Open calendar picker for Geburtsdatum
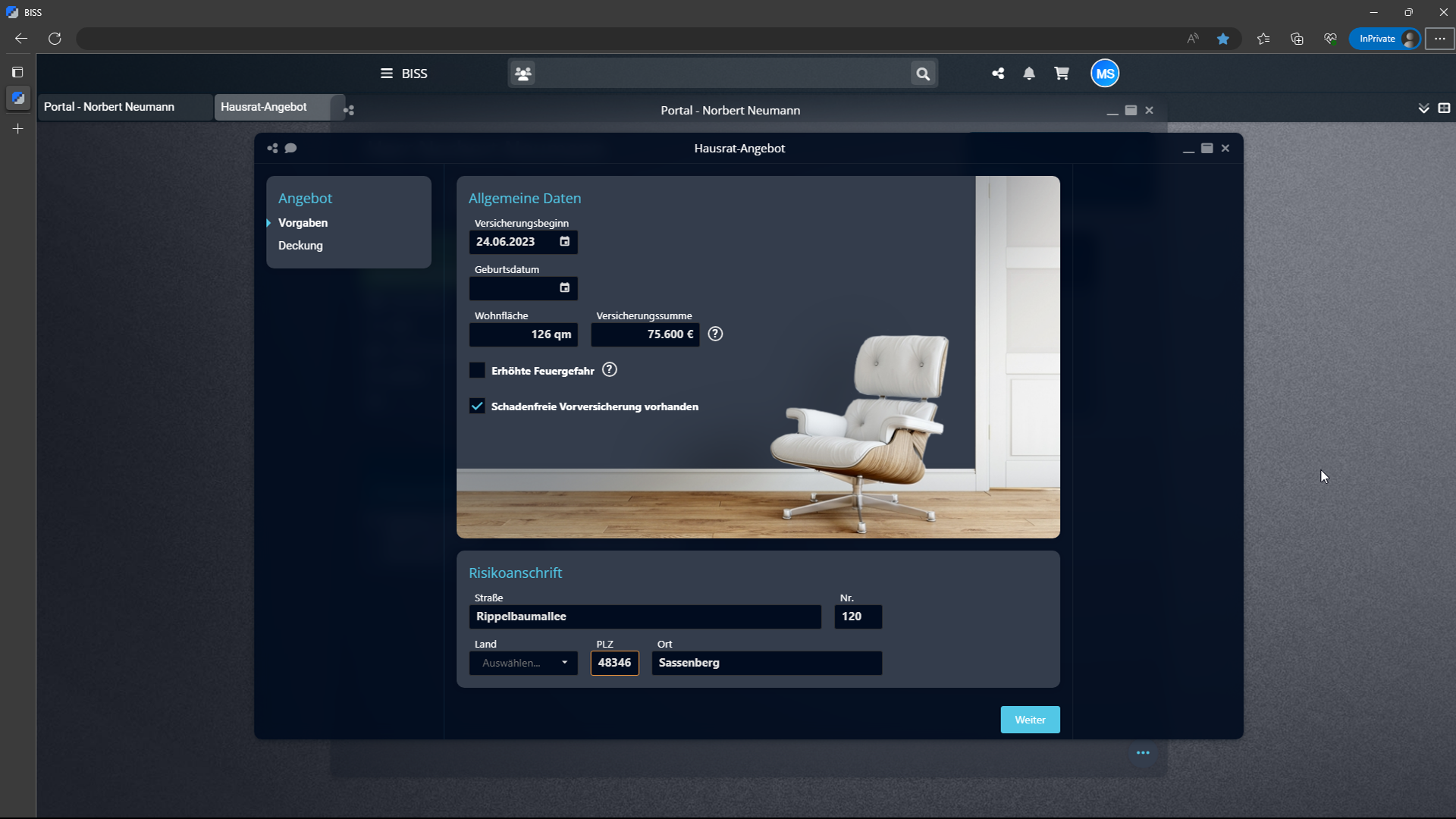The width and height of the screenshot is (1456, 819). [564, 288]
